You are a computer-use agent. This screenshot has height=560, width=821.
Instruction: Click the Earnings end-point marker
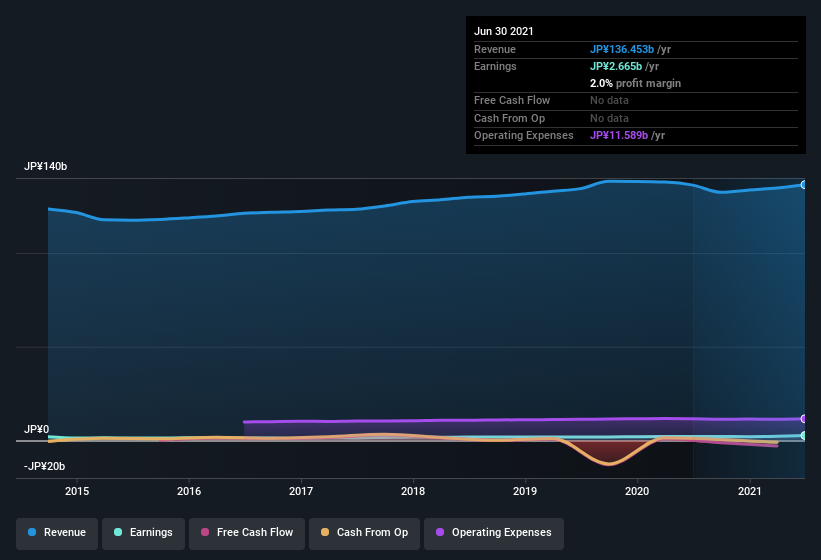point(803,435)
